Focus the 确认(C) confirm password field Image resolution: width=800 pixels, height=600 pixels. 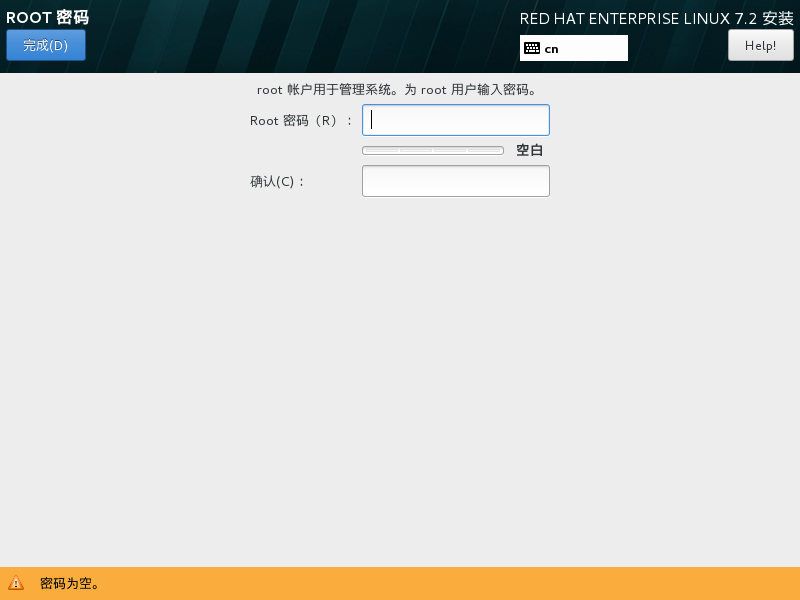pyautogui.click(x=456, y=181)
